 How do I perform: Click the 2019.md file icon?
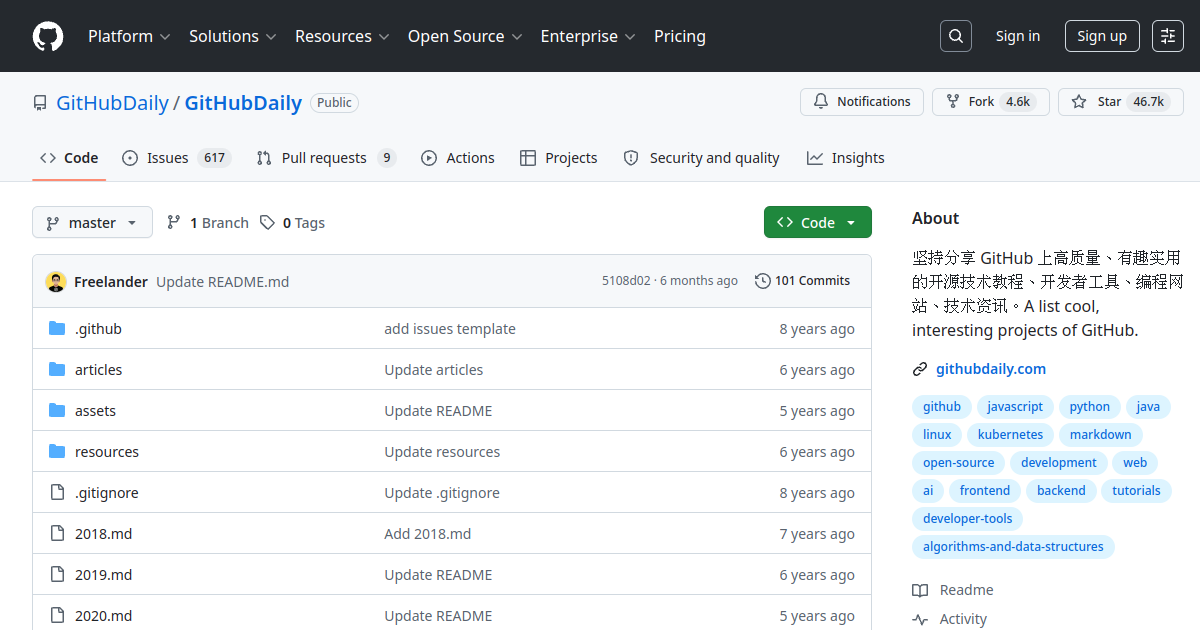(57, 575)
